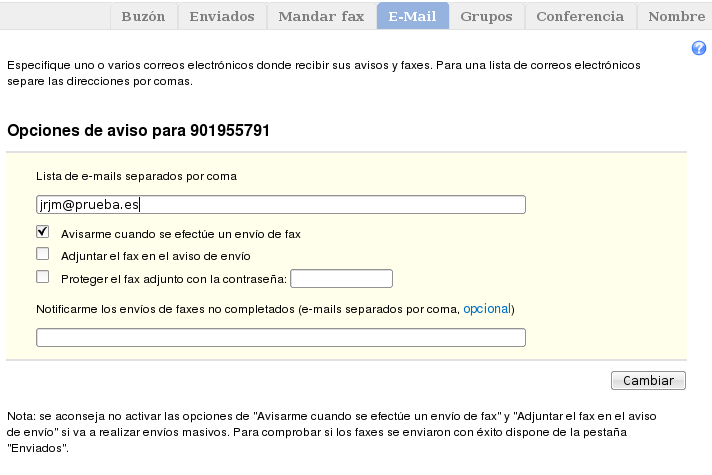Tick 'Proteger el fax adjunto' checkbox

coord(43,277)
